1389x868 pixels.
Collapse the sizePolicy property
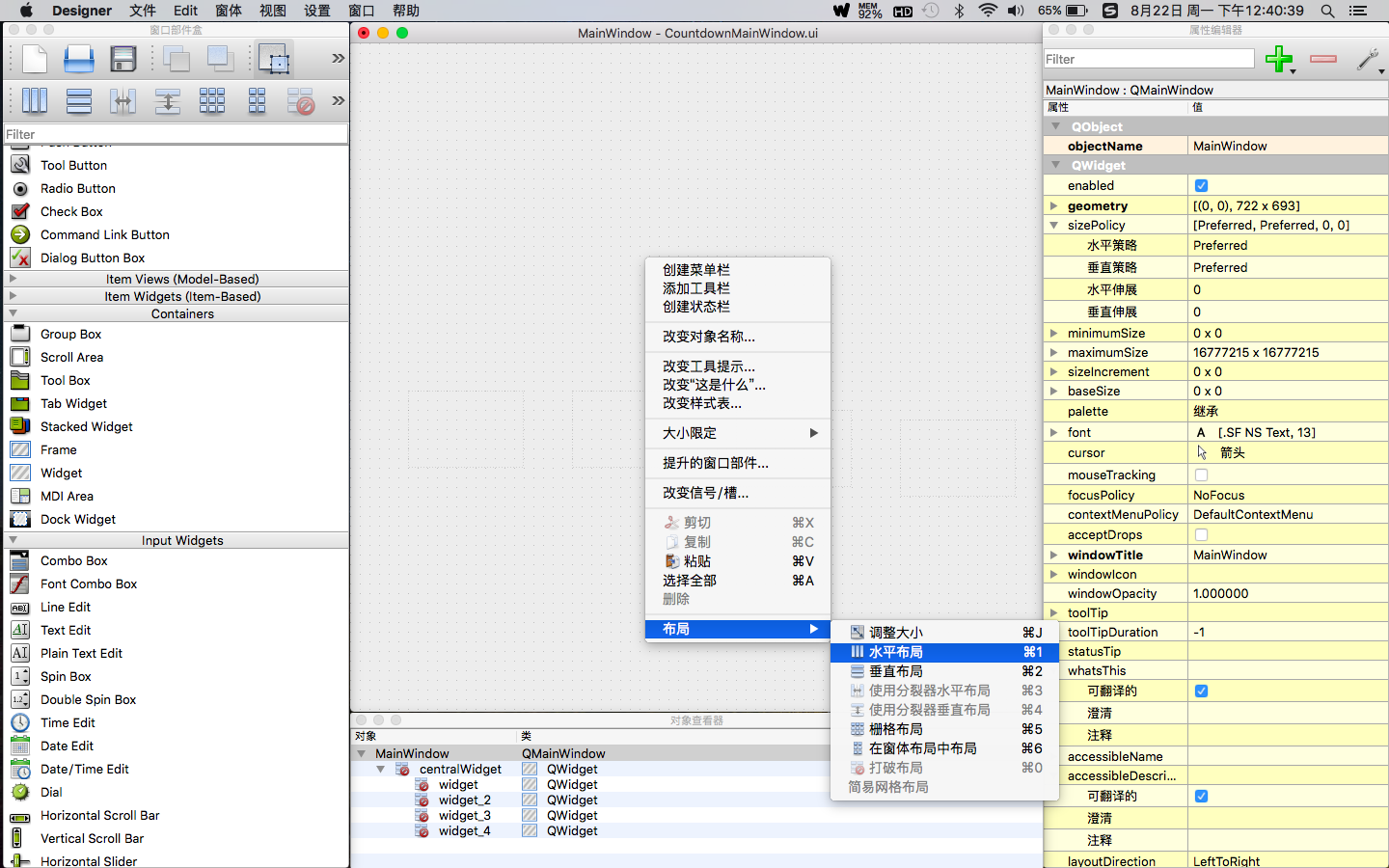(x=1053, y=225)
